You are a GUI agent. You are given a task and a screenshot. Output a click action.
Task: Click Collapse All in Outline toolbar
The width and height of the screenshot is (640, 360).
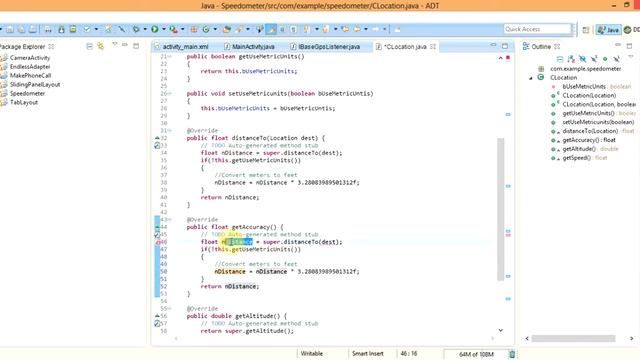[560, 59]
